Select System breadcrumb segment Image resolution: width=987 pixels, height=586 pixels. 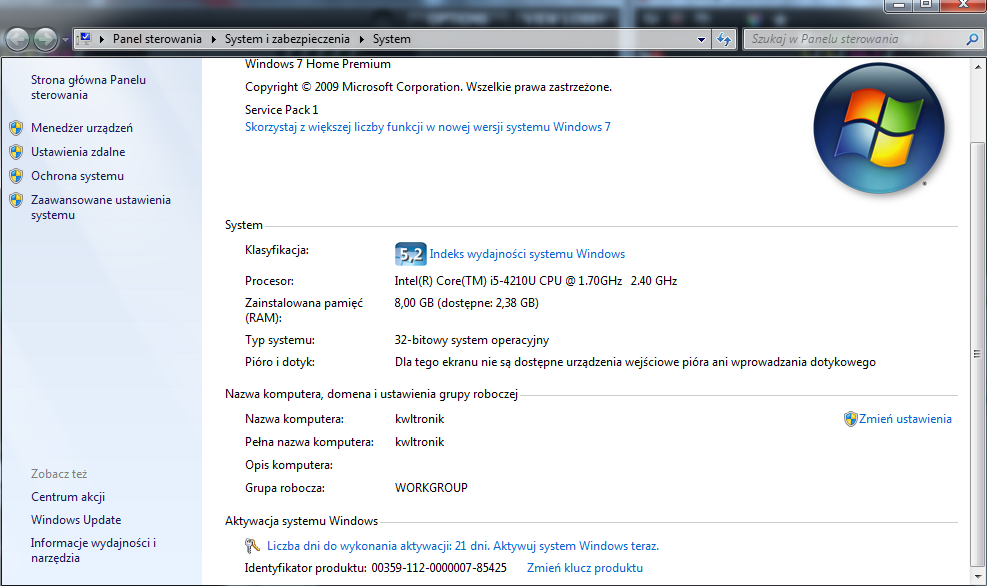(392, 39)
